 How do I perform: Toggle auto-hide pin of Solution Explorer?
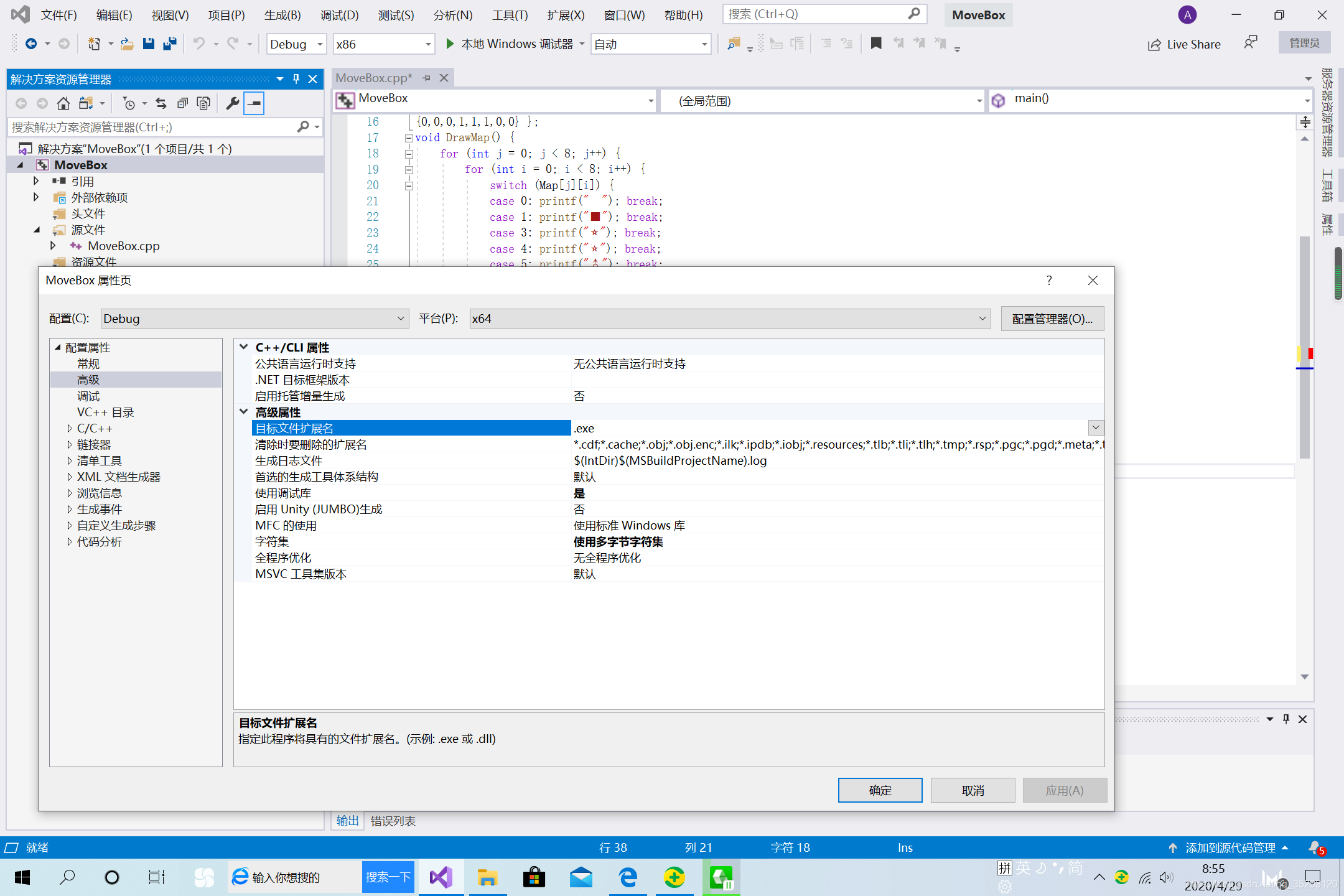click(296, 79)
